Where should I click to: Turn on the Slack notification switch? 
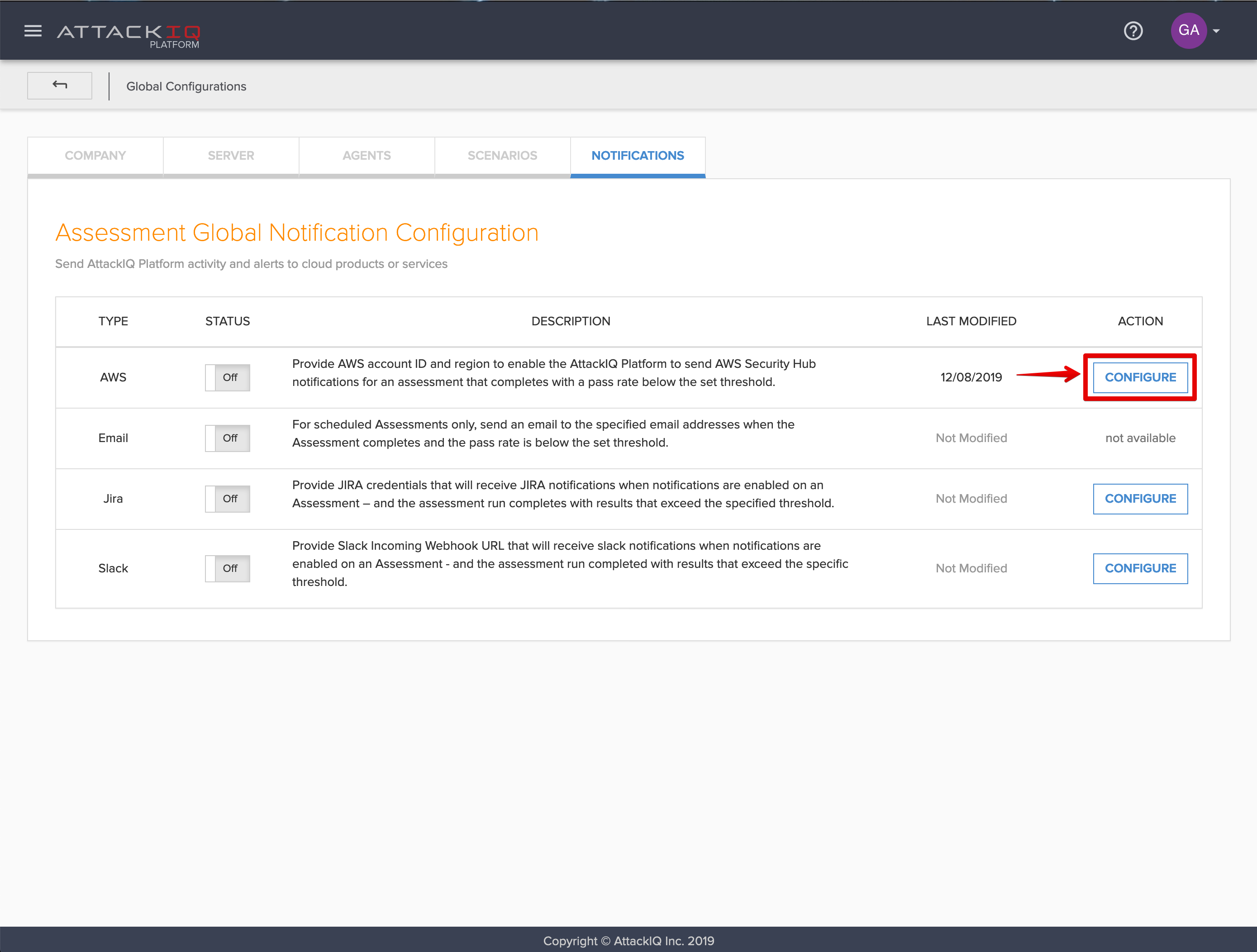point(227,568)
